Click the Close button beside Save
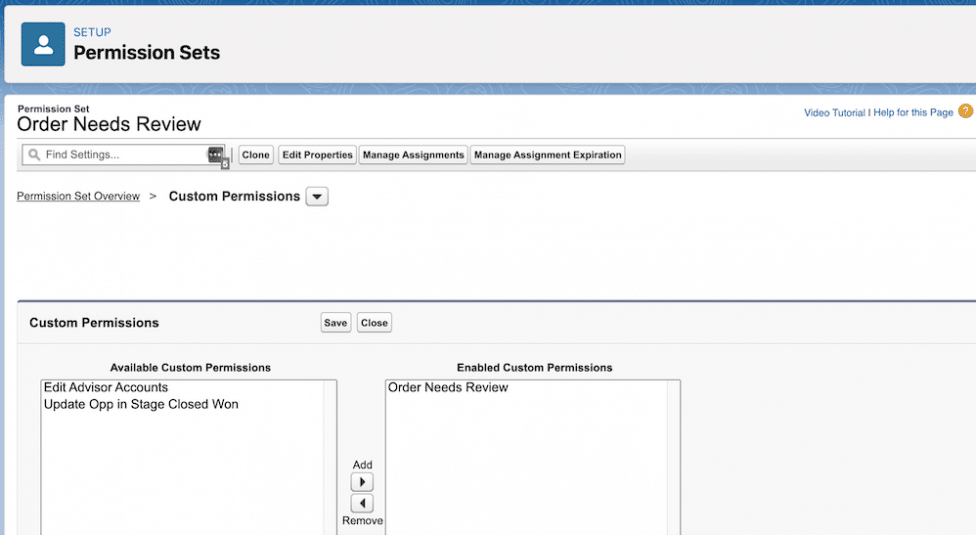 pyautogui.click(x=374, y=323)
